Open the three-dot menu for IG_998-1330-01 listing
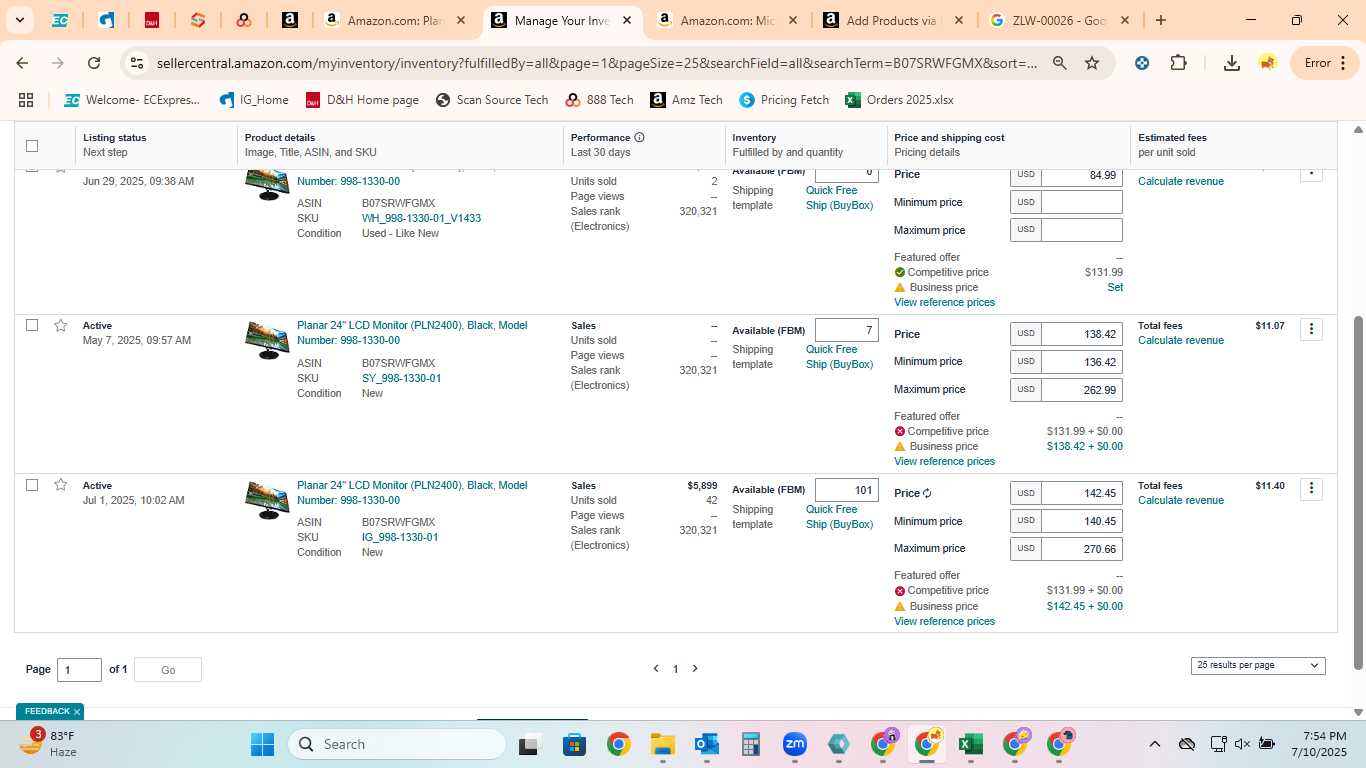 point(1311,489)
